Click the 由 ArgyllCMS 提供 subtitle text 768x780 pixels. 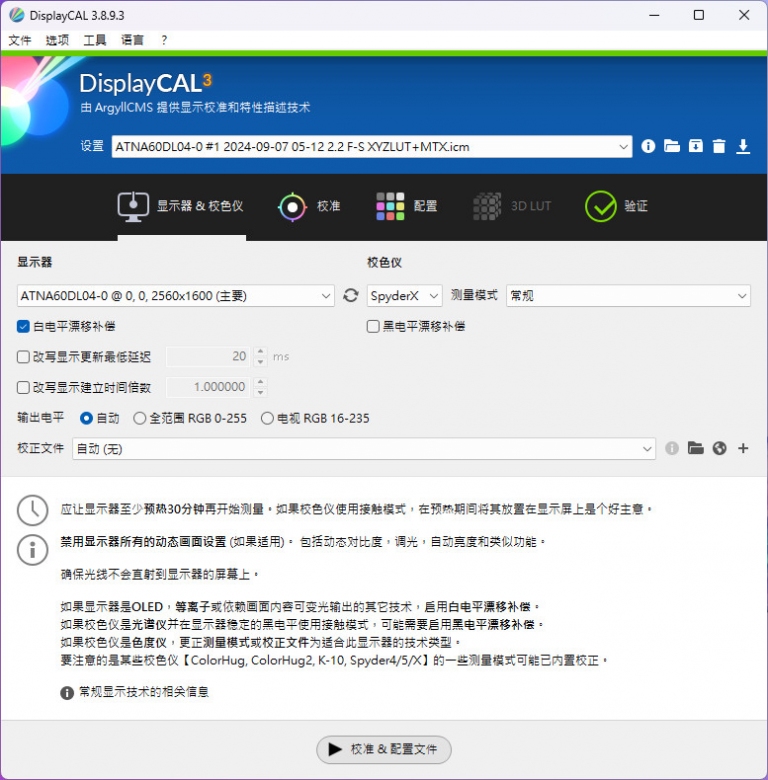click(195, 107)
